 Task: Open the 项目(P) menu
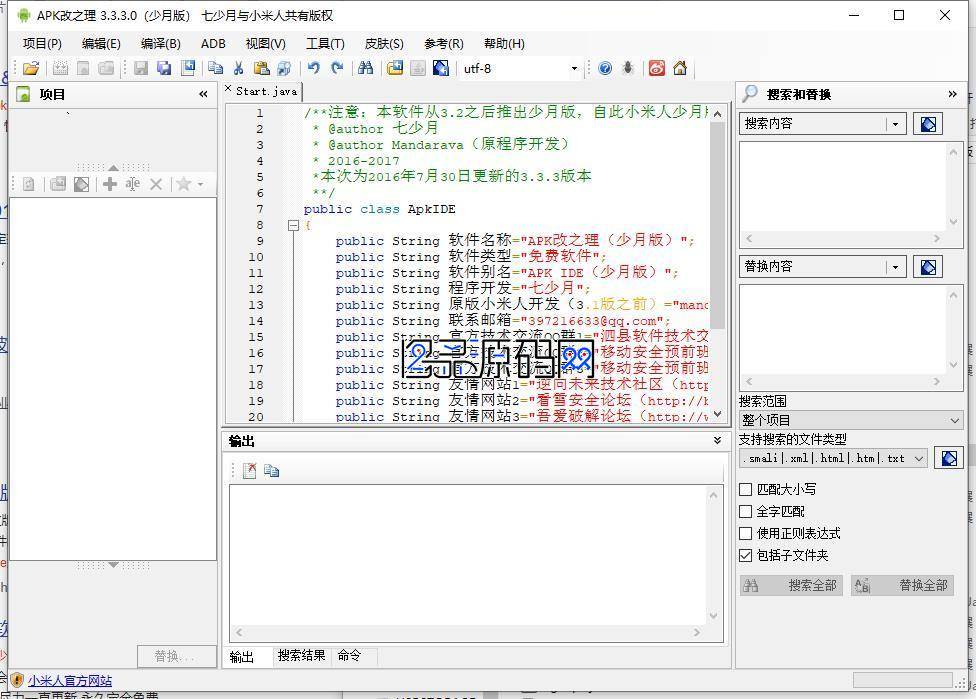[42, 44]
